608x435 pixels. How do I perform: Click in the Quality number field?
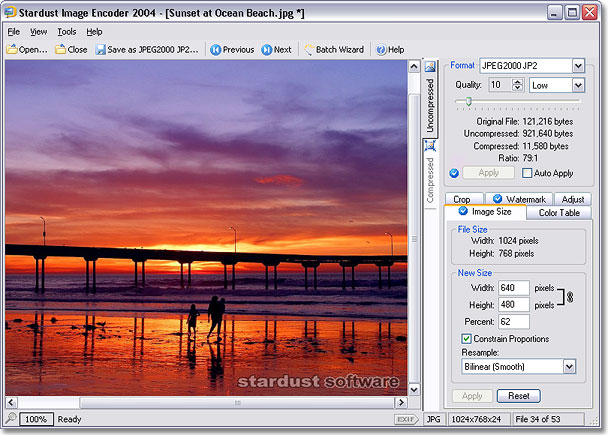(500, 85)
